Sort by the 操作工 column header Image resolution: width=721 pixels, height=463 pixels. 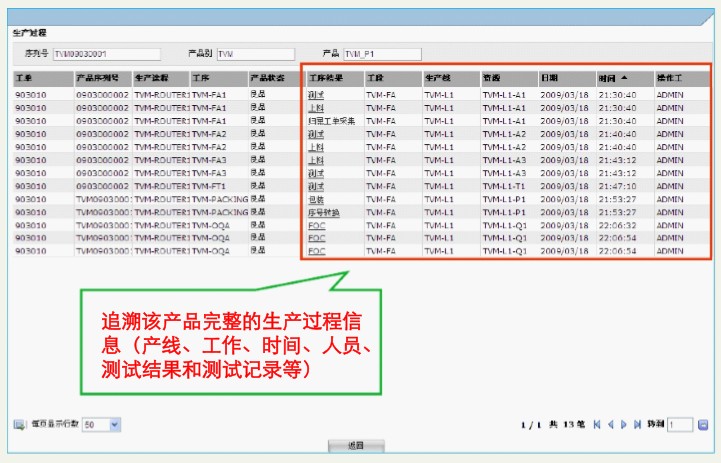click(x=682, y=79)
